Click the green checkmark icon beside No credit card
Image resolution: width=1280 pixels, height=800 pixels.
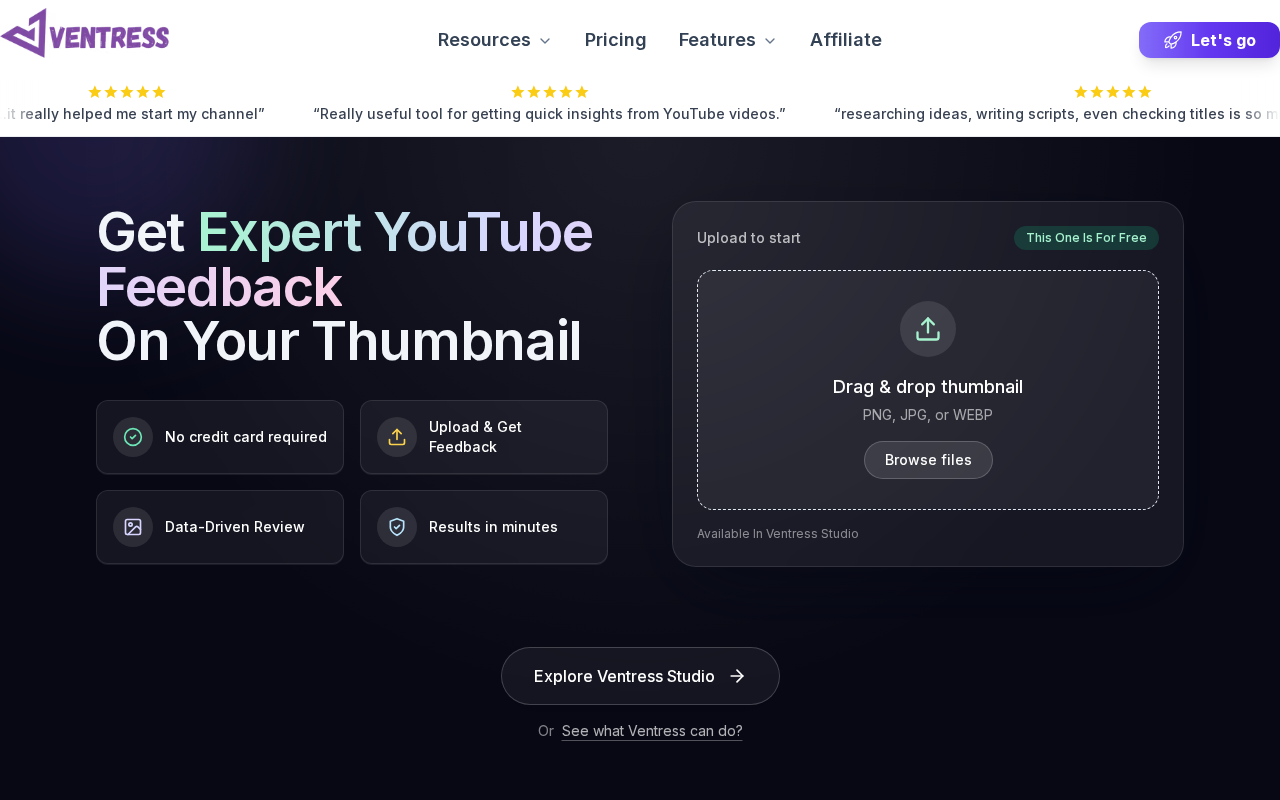click(x=133, y=437)
